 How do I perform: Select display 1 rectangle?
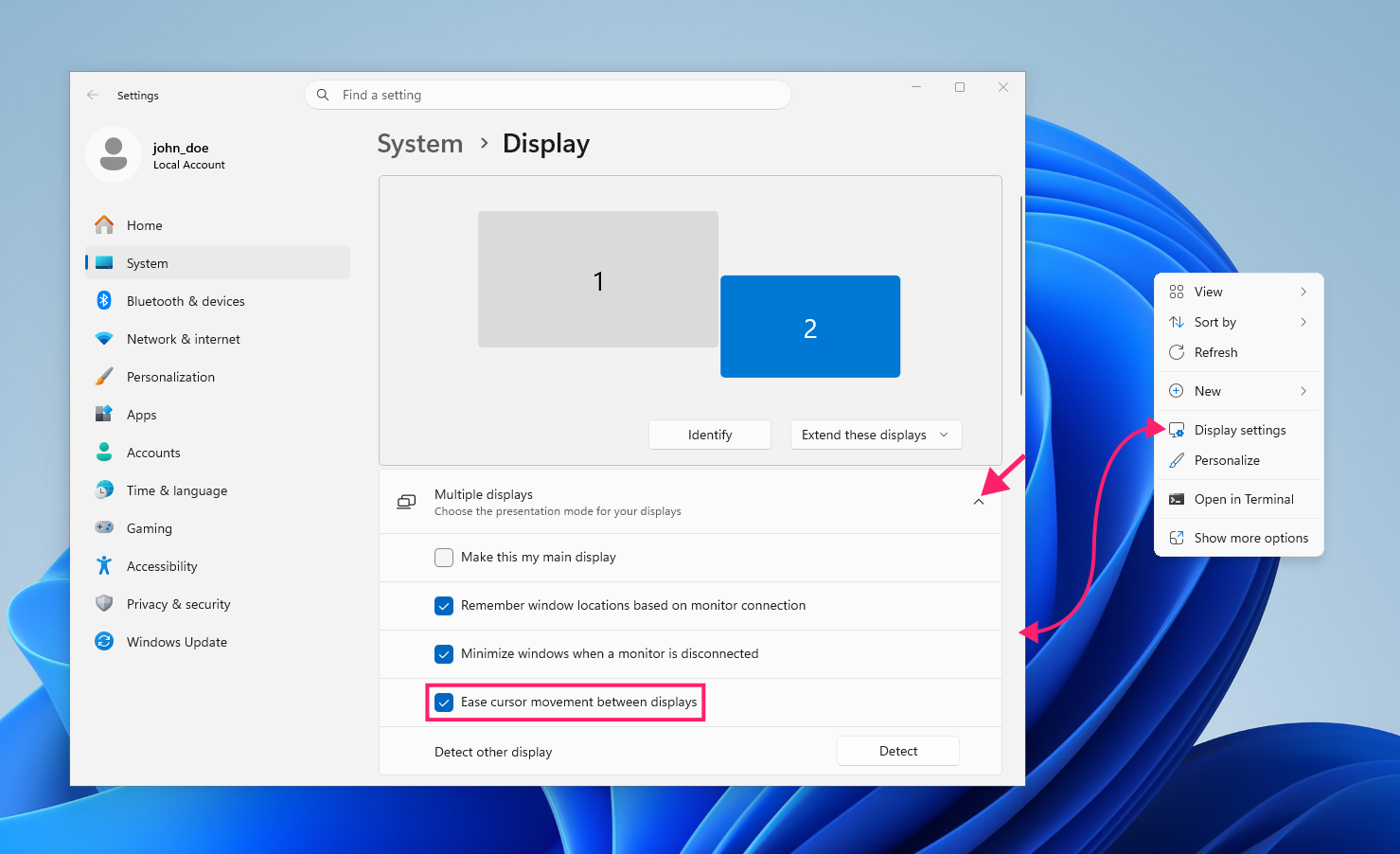tap(598, 279)
